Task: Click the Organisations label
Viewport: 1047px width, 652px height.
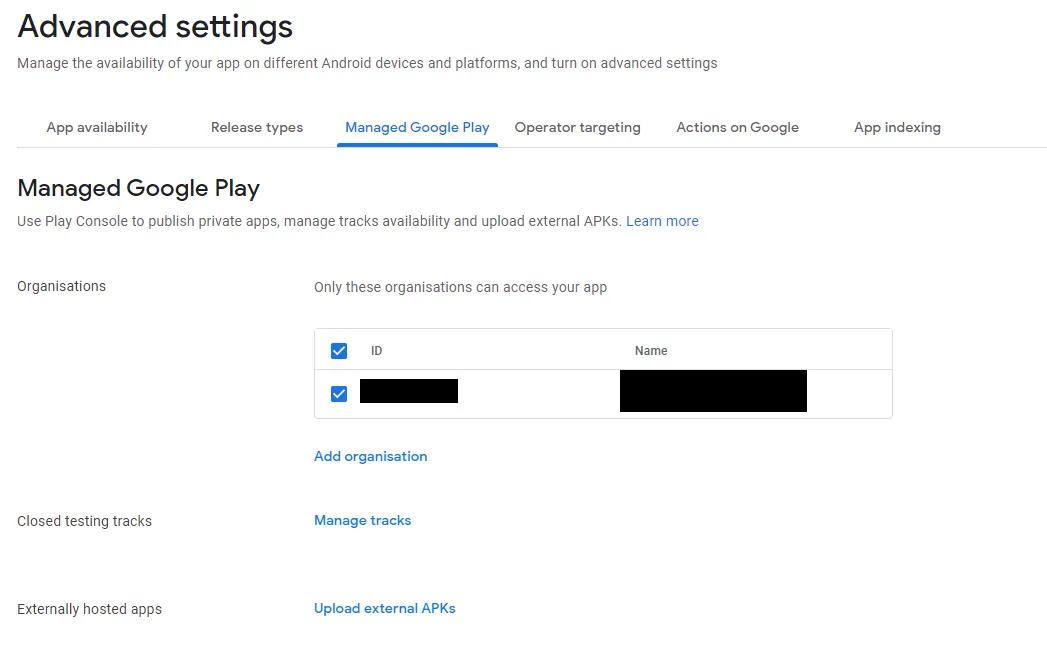Action: point(61,287)
